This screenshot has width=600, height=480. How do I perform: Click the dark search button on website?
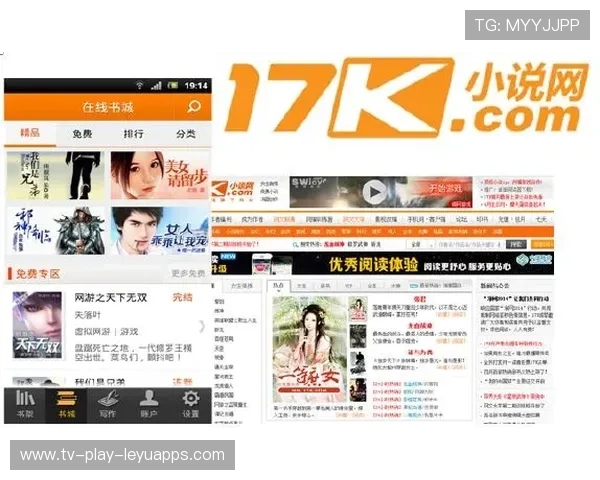tap(516, 244)
